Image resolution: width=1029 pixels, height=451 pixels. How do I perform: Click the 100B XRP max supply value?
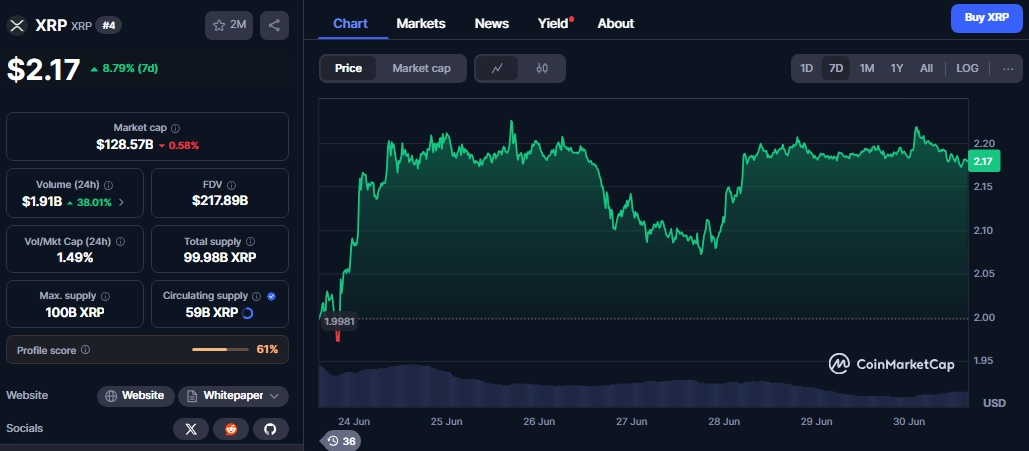coord(74,312)
